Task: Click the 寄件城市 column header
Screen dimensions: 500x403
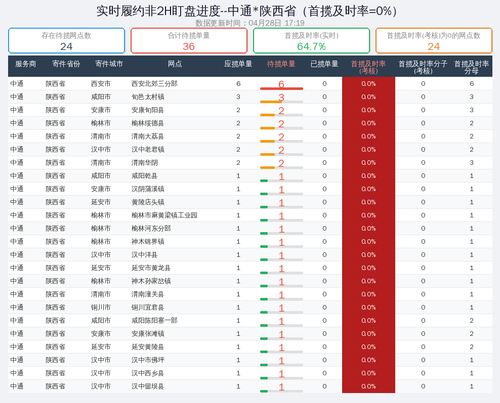Action: pyautogui.click(x=109, y=64)
